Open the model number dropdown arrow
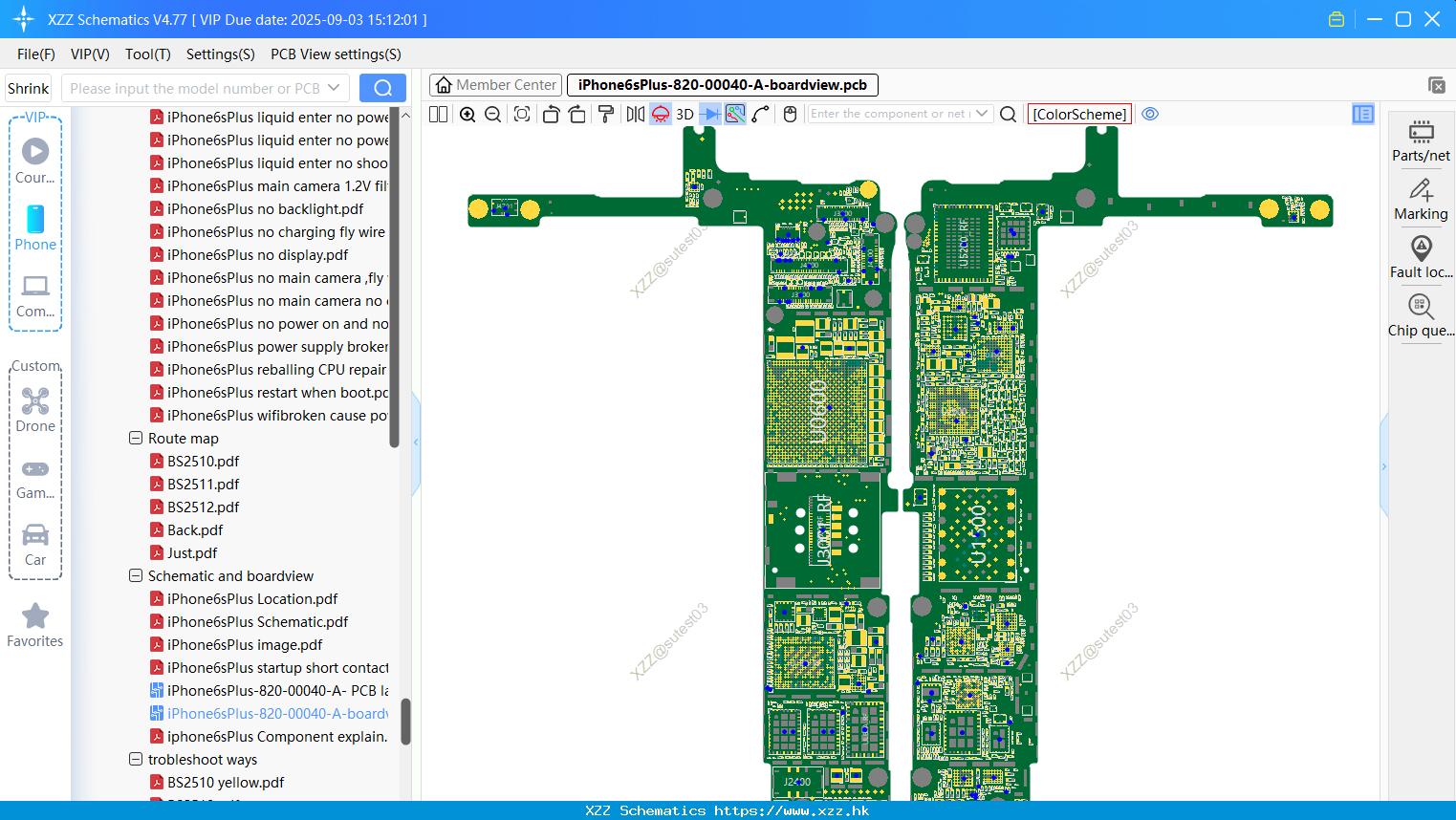Viewport: 1456px width, 820px height. [x=334, y=88]
